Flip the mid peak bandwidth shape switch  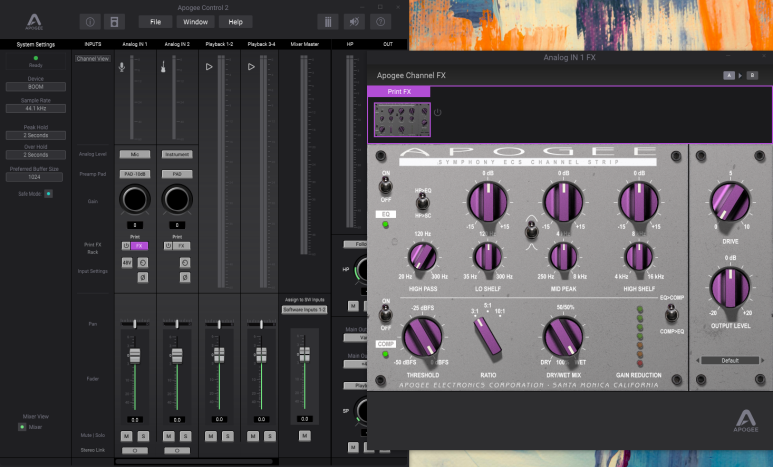pyautogui.click(x=531, y=230)
